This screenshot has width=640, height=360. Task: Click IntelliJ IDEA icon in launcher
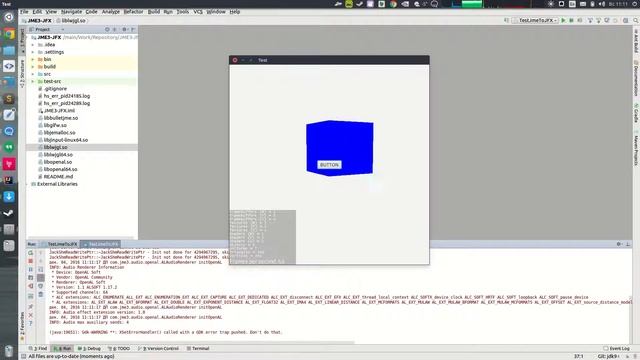click(9, 180)
